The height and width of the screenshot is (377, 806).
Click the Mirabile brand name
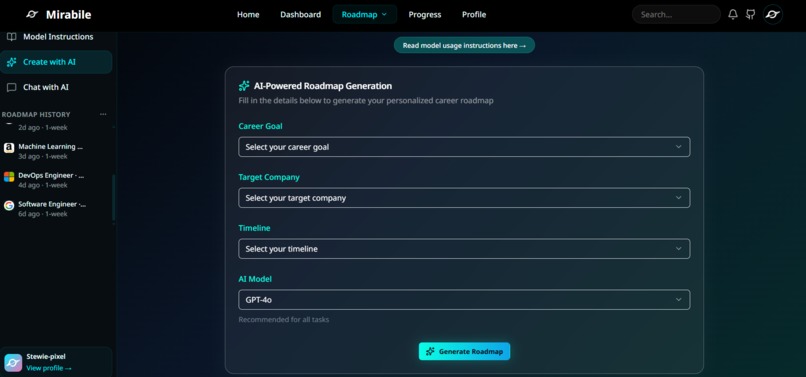[x=68, y=15]
